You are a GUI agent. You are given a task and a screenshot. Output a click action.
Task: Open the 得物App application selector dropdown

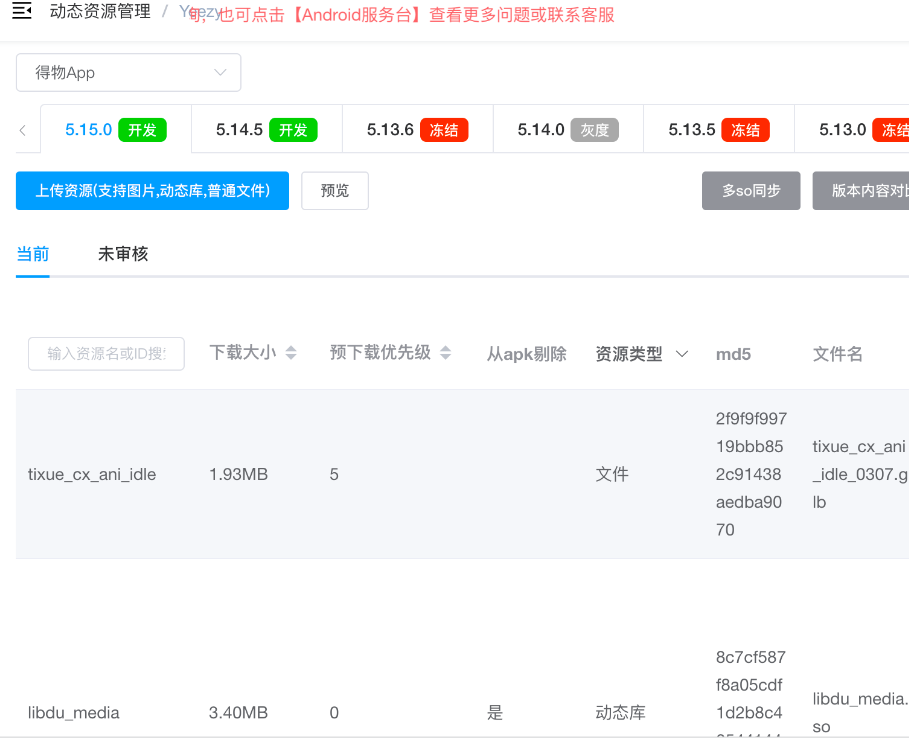point(128,72)
